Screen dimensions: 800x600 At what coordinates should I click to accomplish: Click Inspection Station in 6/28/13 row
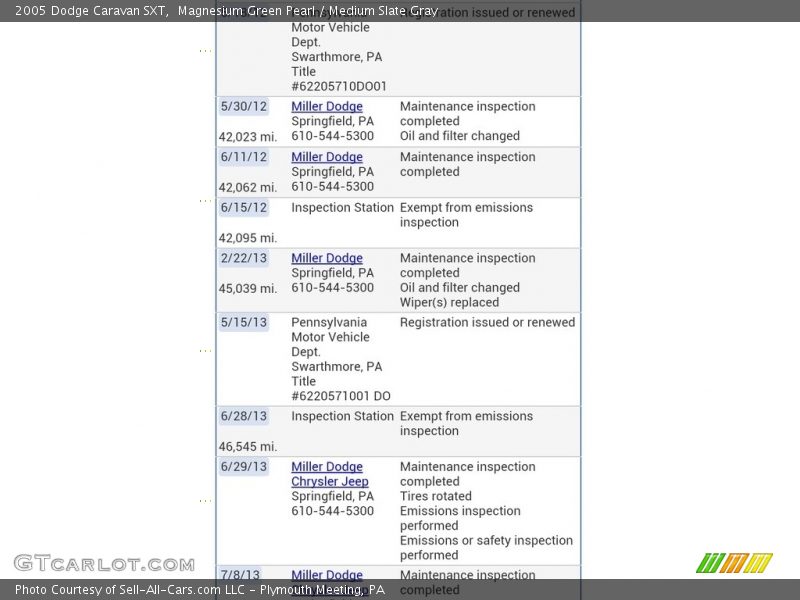342,416
